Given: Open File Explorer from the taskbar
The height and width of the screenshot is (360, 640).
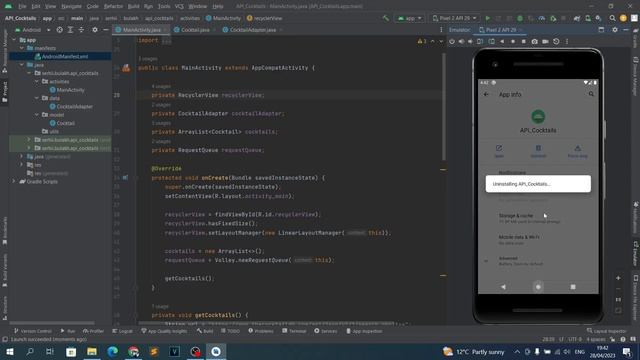Looking at the screenshot, I should coord(92,351).
